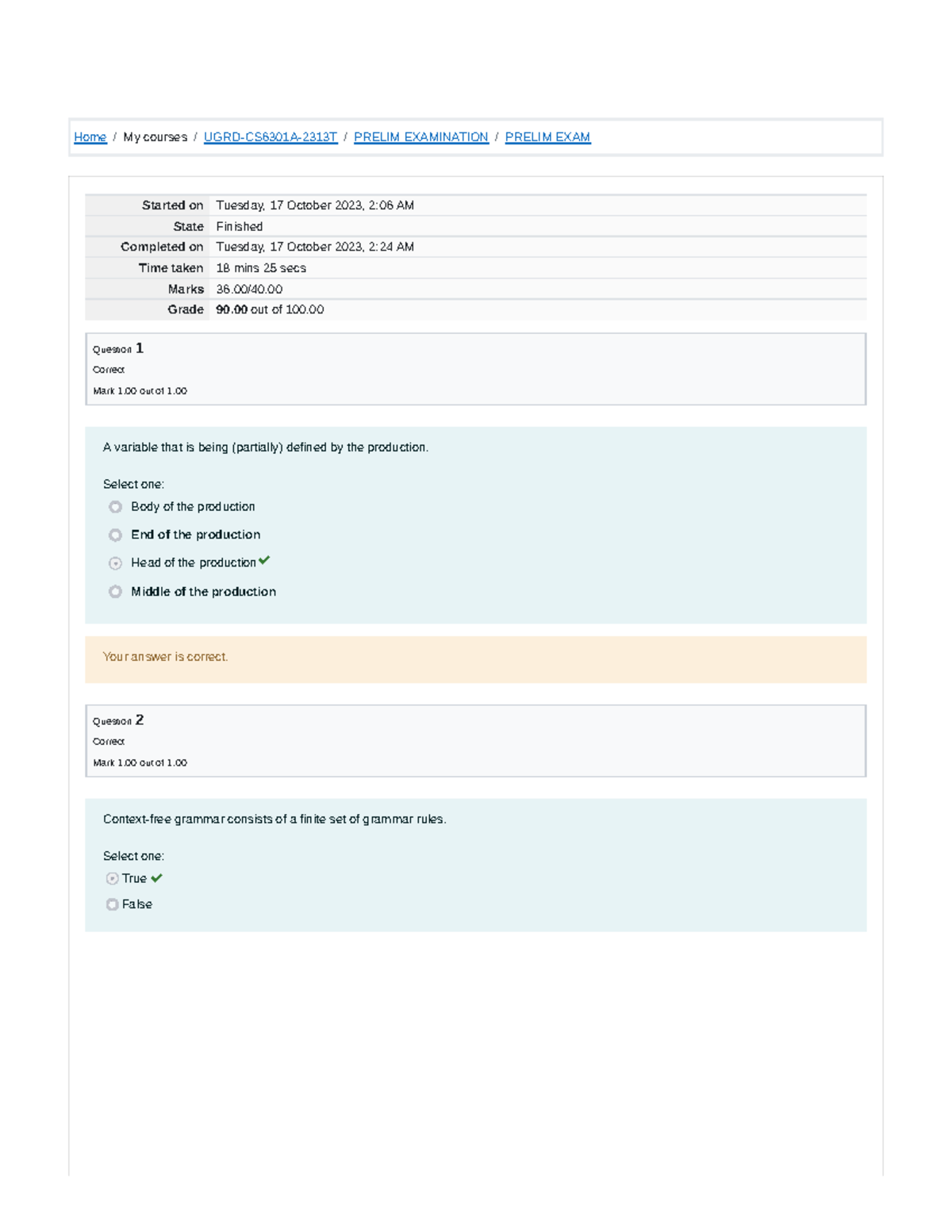Open the PRELIM EXAM breadcrumb link

[x=547, y=137]
